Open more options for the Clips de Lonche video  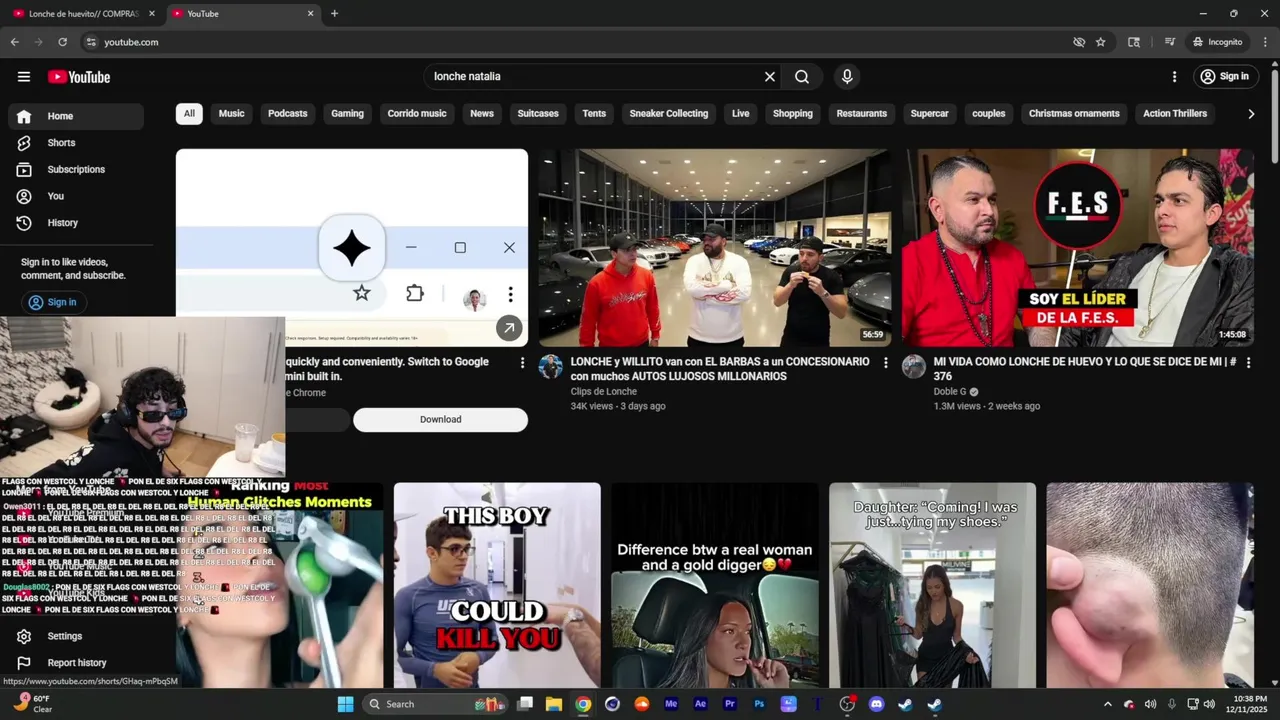(885, 363)
